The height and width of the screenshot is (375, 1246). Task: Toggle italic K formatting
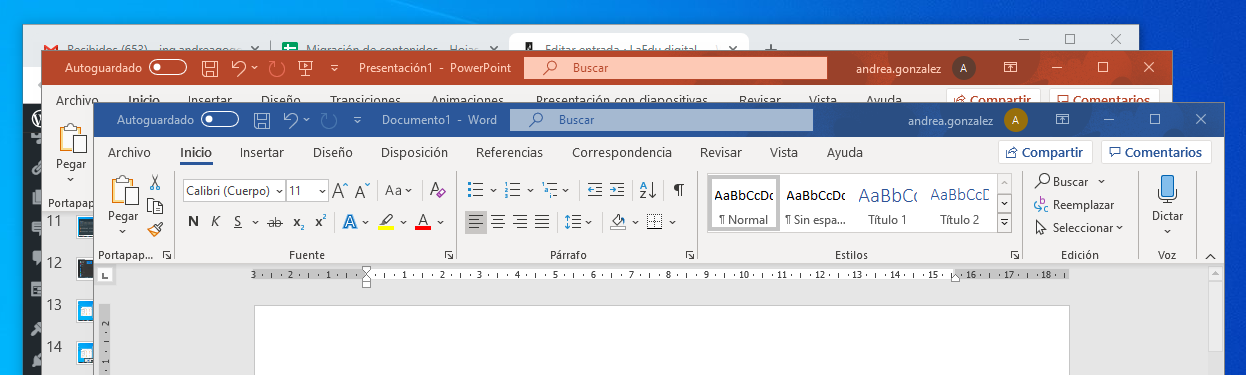pos(215,221)
